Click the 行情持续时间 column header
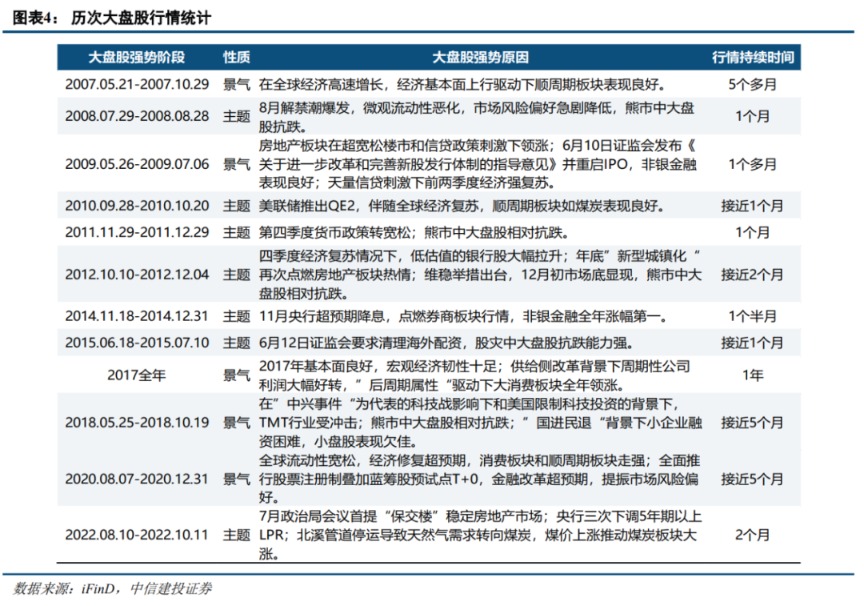864x606 pixels. point(755,57)
